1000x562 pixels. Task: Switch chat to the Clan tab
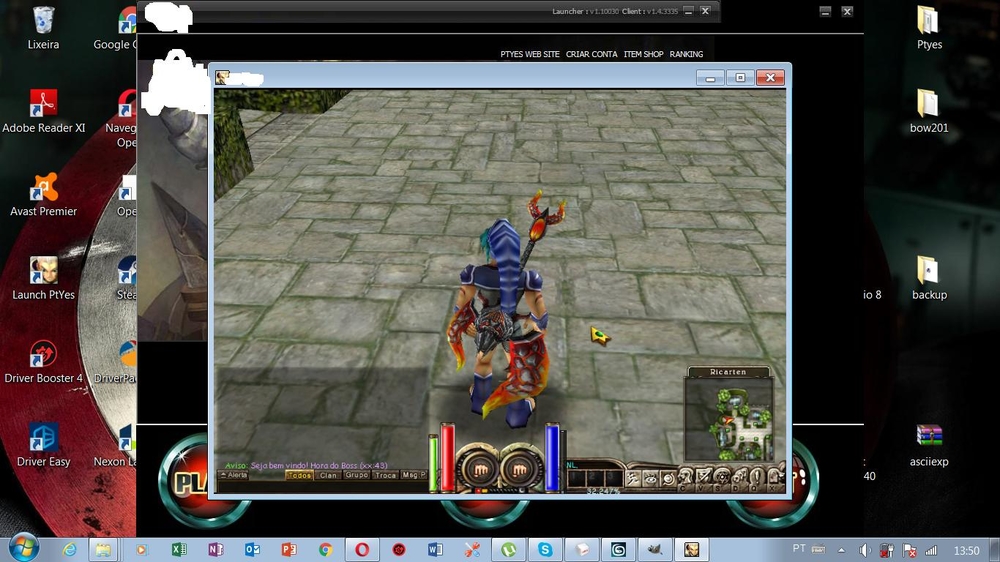point(328,475)
